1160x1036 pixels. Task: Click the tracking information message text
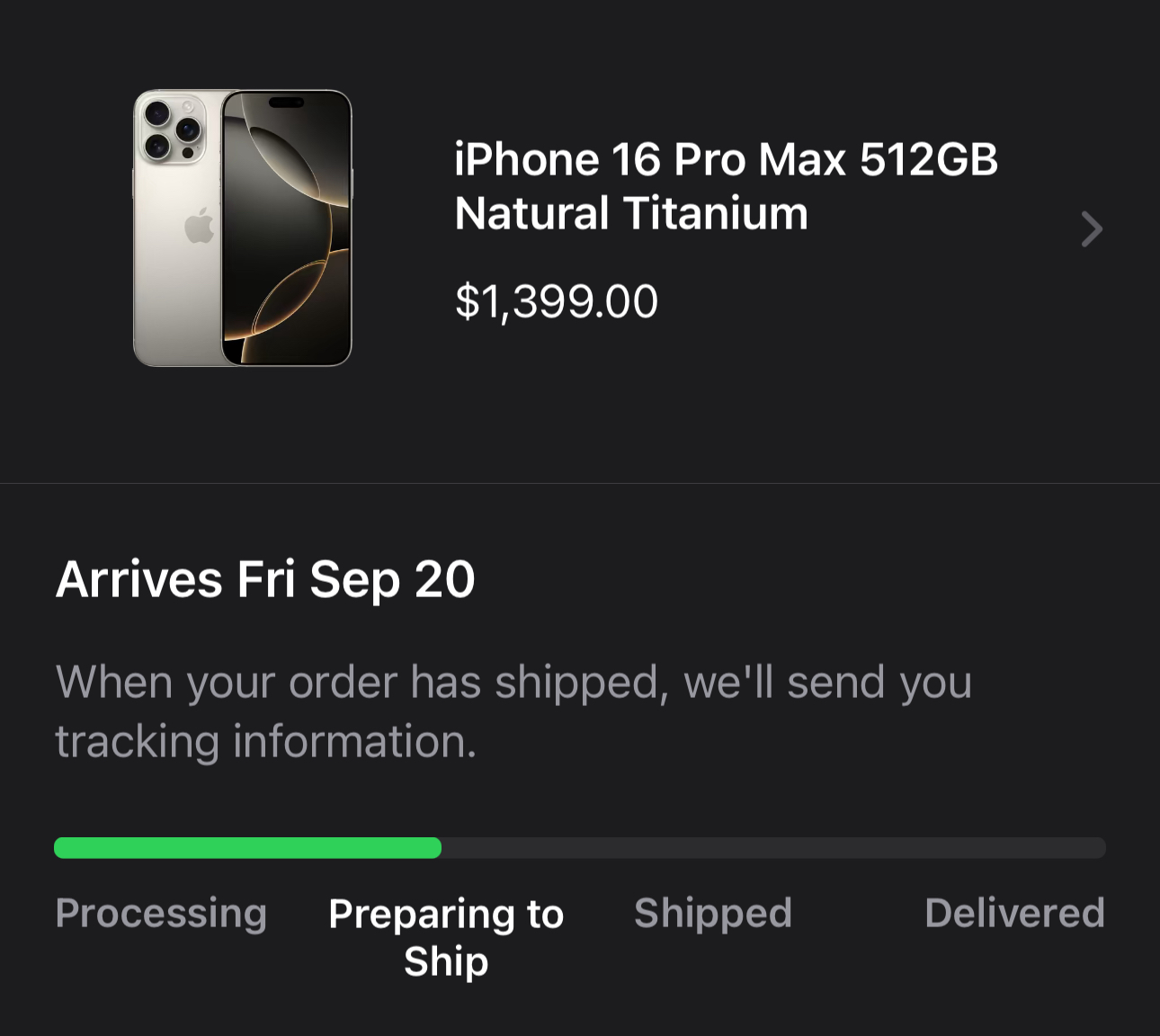click(x=513, y=710)
